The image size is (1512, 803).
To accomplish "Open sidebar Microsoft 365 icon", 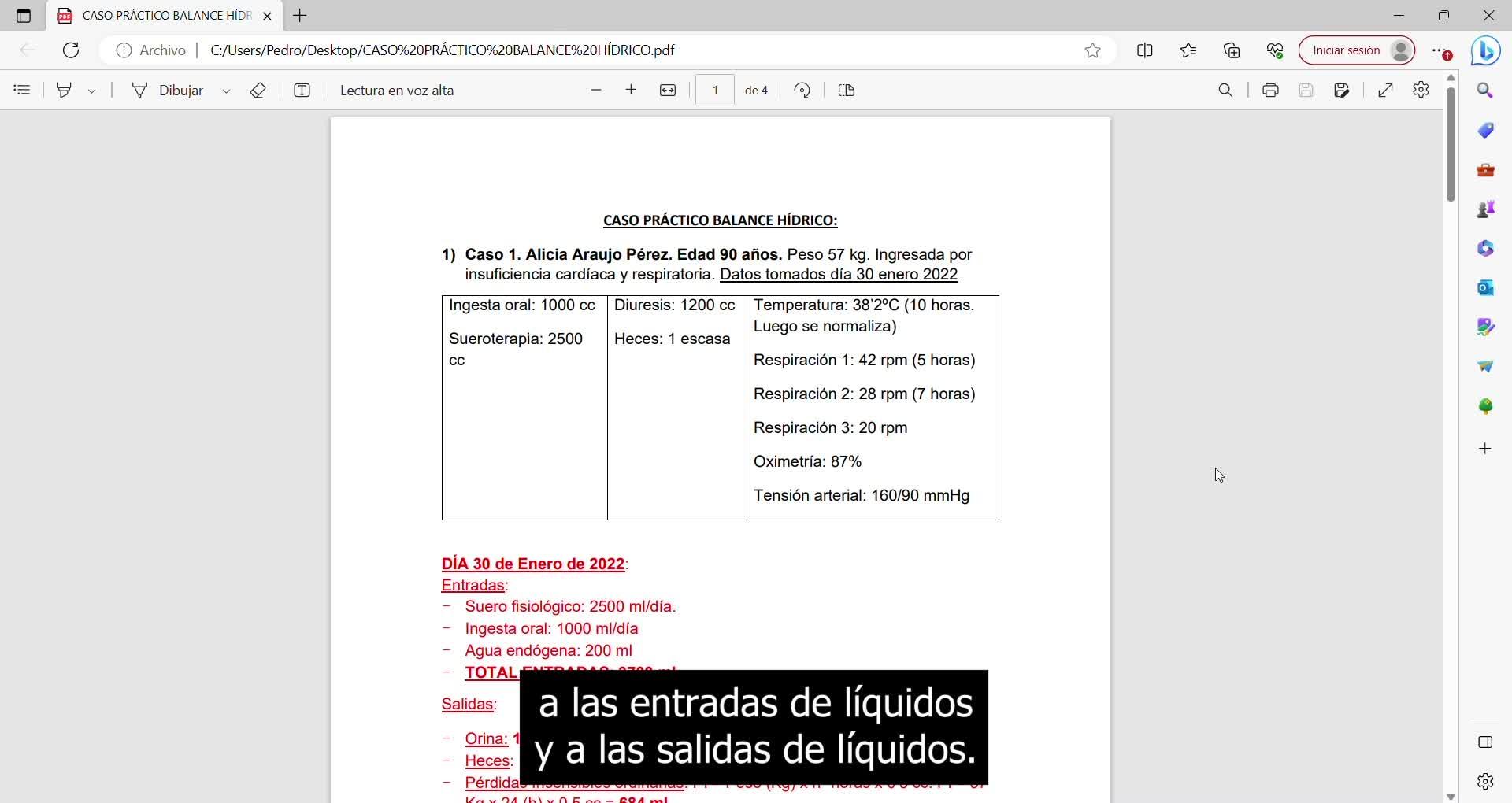I will 1486,248.
